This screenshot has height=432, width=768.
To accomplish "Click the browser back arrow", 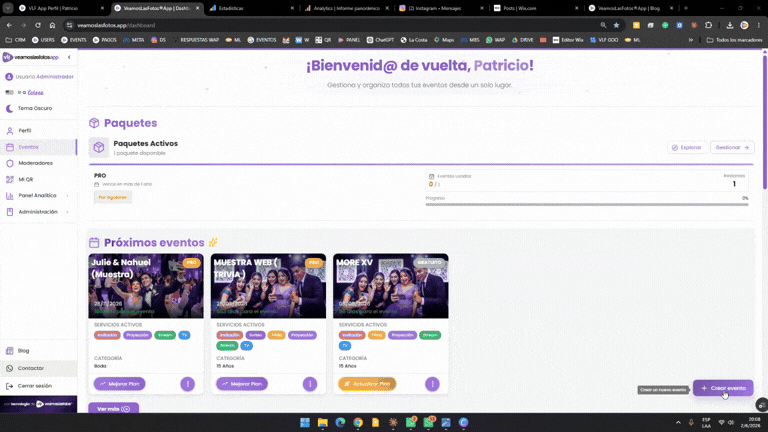I will [x=9, y=25].
